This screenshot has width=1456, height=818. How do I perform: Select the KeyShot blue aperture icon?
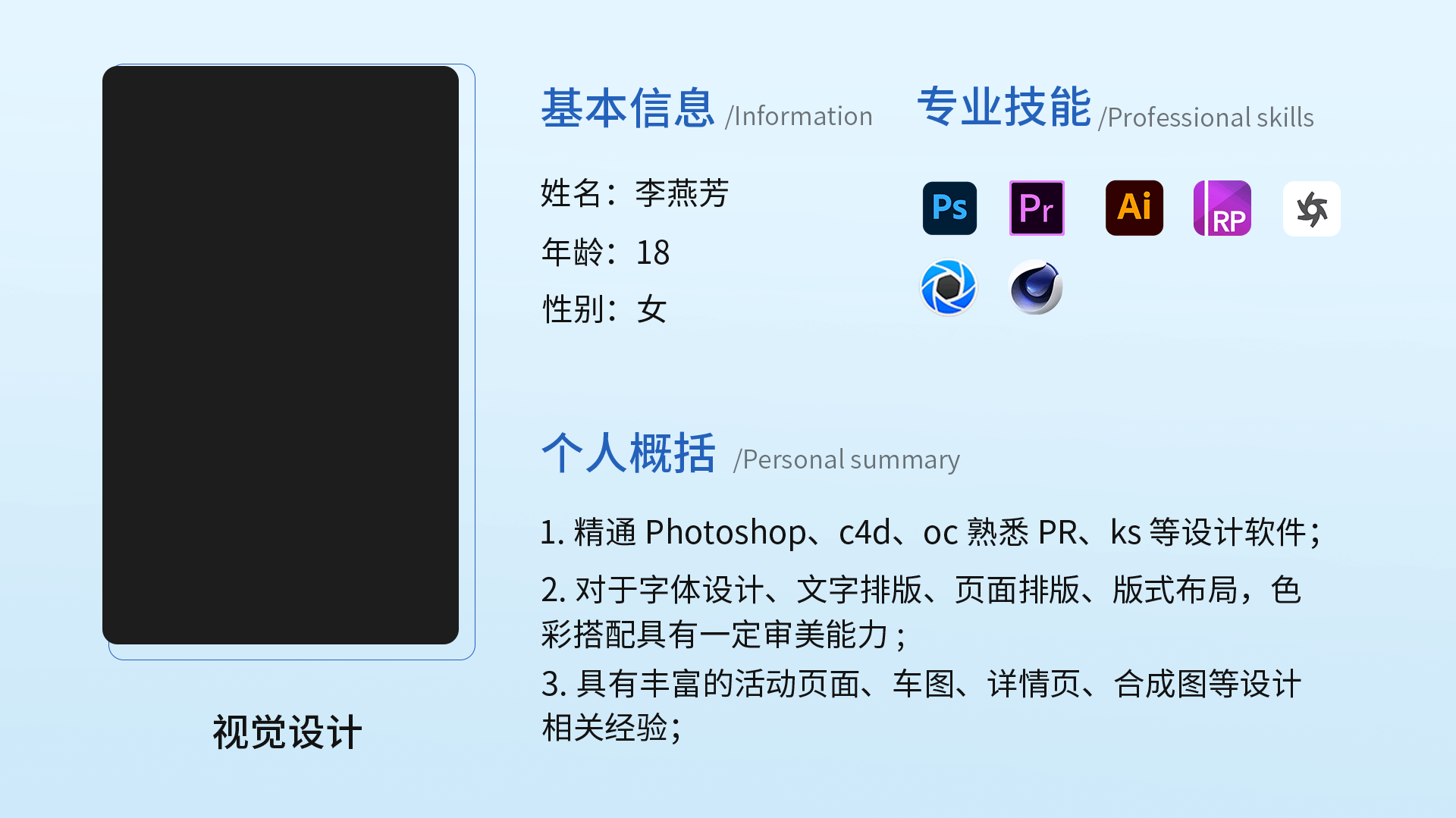949,287
